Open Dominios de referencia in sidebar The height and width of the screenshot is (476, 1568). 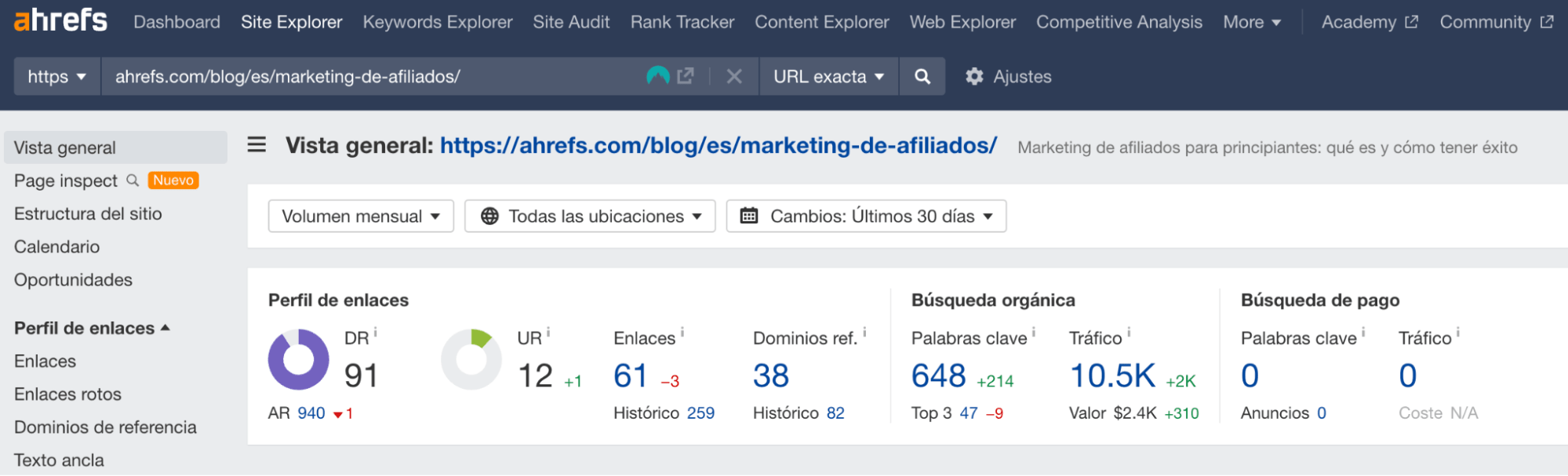coord(105,427)
